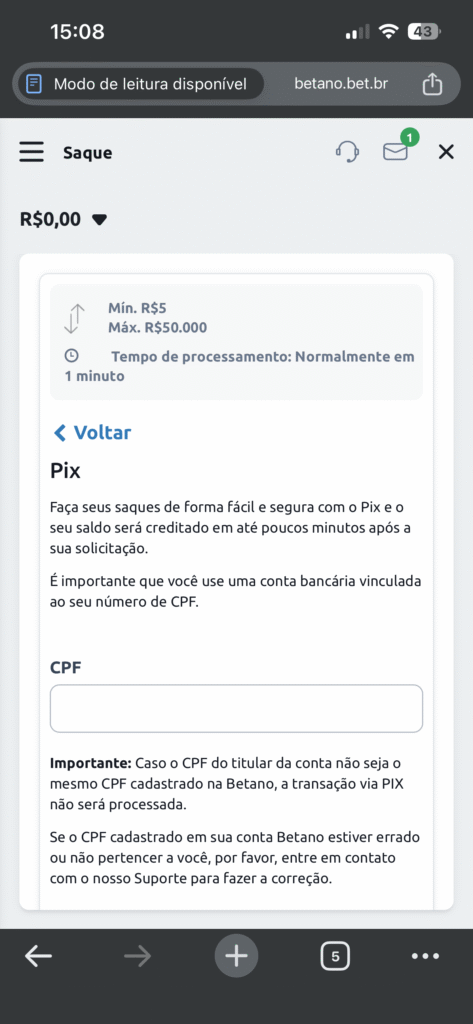
Task: Focus the CPF input field
Action: point(236,709)
